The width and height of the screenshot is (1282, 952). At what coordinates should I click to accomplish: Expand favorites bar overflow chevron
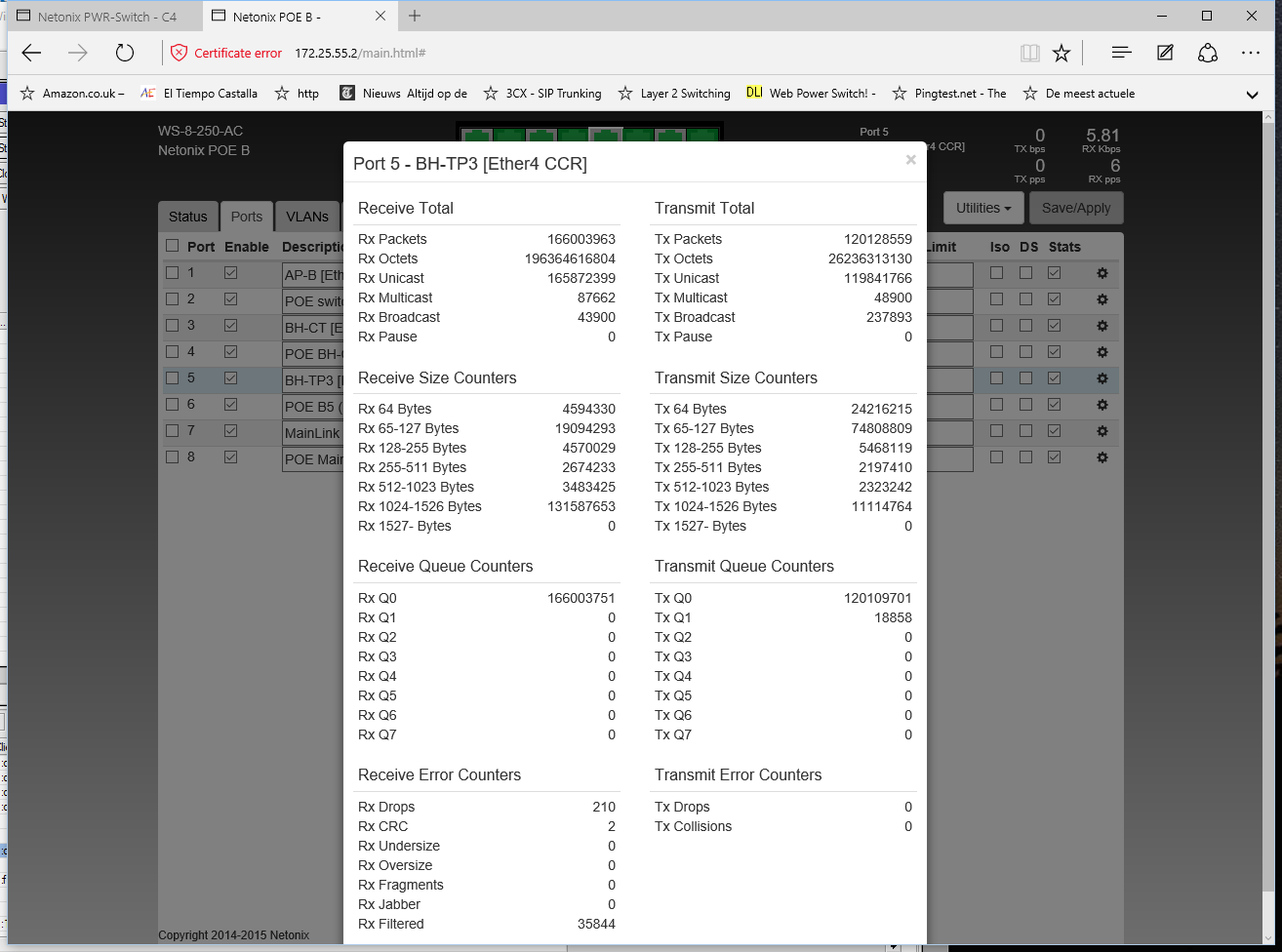(1253, 95)
